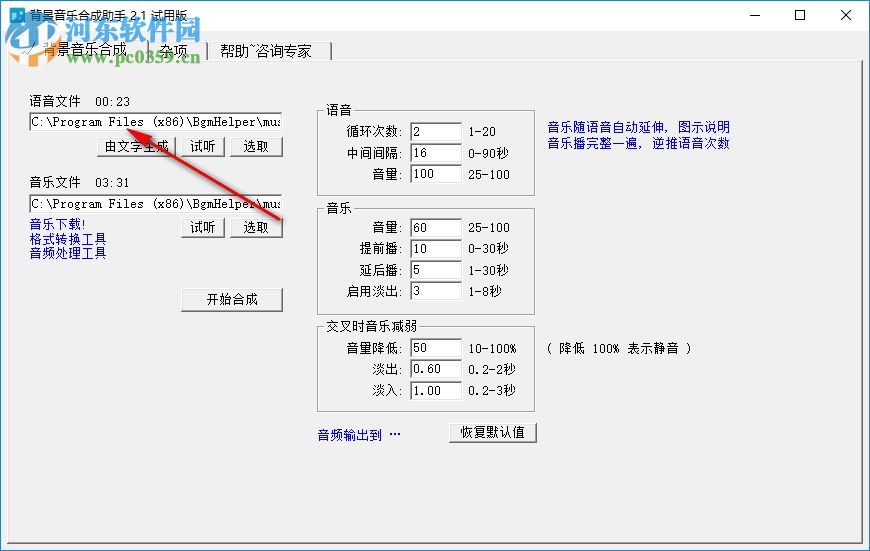Click the 音量降低 input field
This screenshot has height=551, width=870.
[x=436, y=348]
